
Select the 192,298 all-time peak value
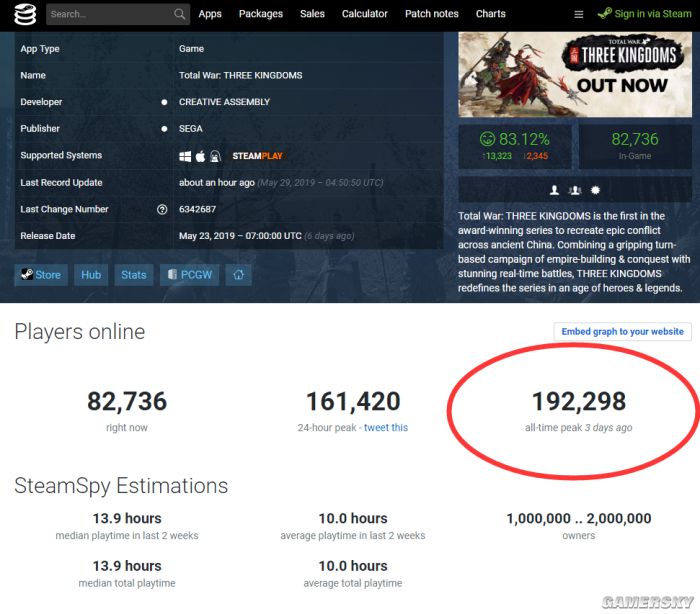(579, 401)
